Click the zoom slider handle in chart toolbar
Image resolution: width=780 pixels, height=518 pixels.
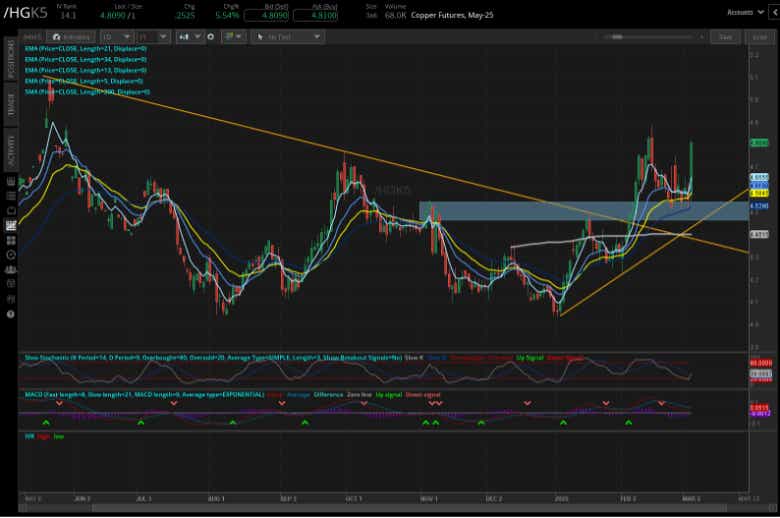click(617, 37)
